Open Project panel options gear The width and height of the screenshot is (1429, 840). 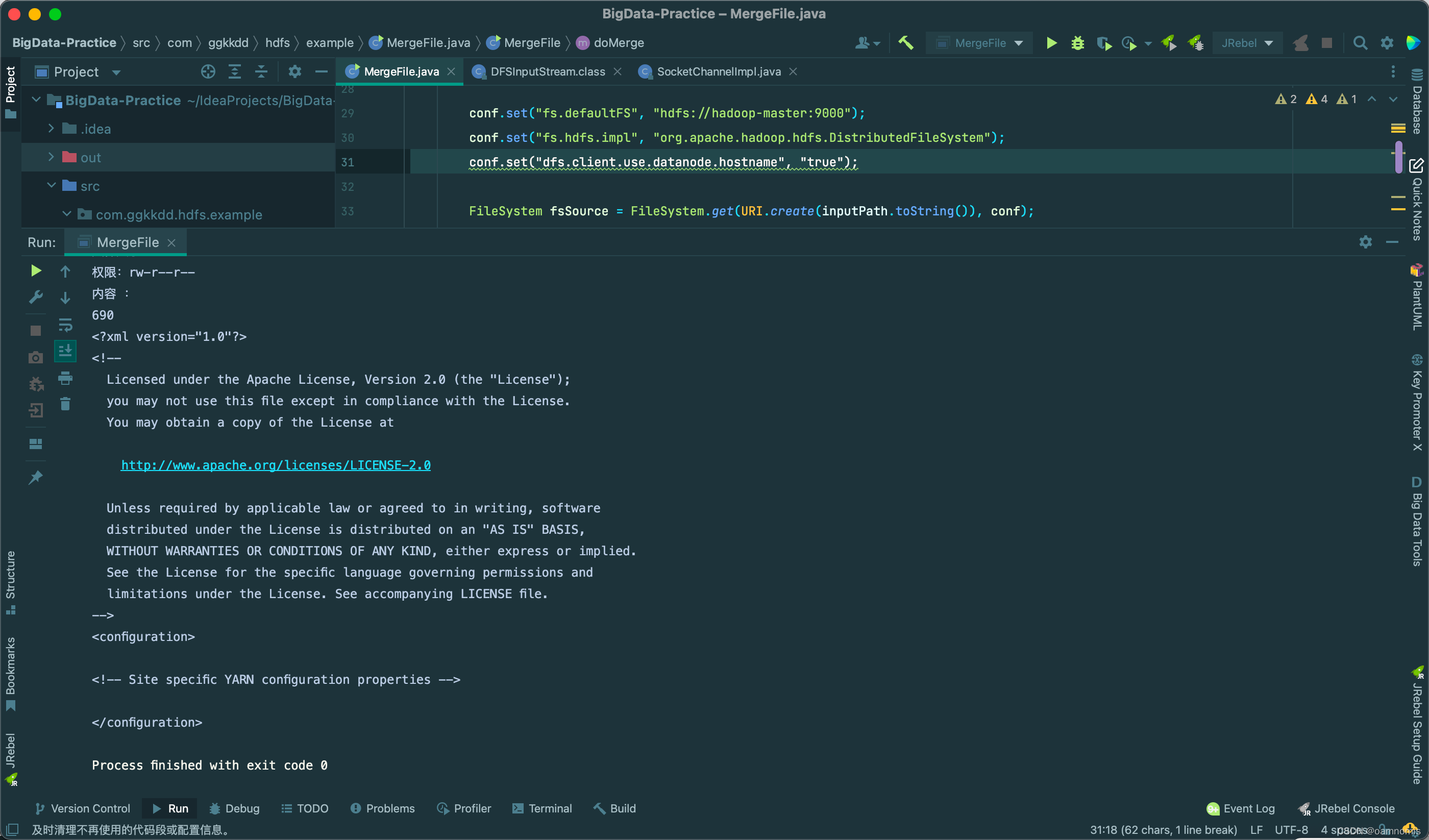click(294, 71)
